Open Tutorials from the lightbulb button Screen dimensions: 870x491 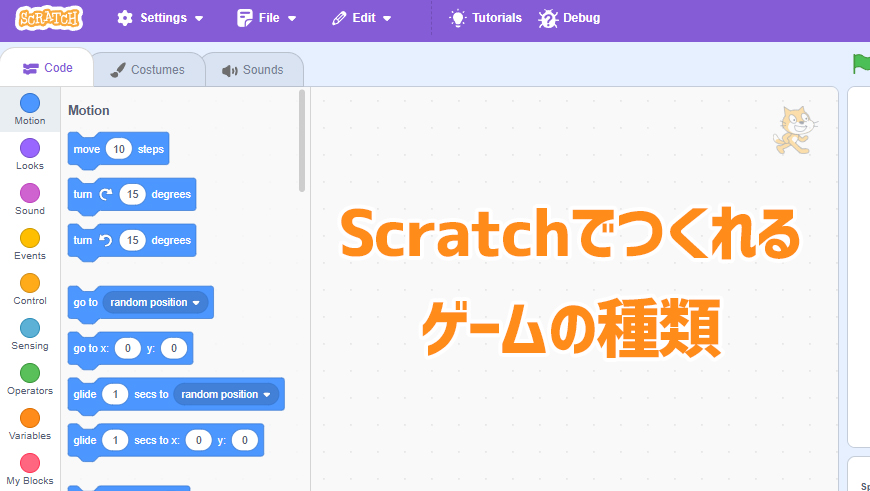click(485, 18)
